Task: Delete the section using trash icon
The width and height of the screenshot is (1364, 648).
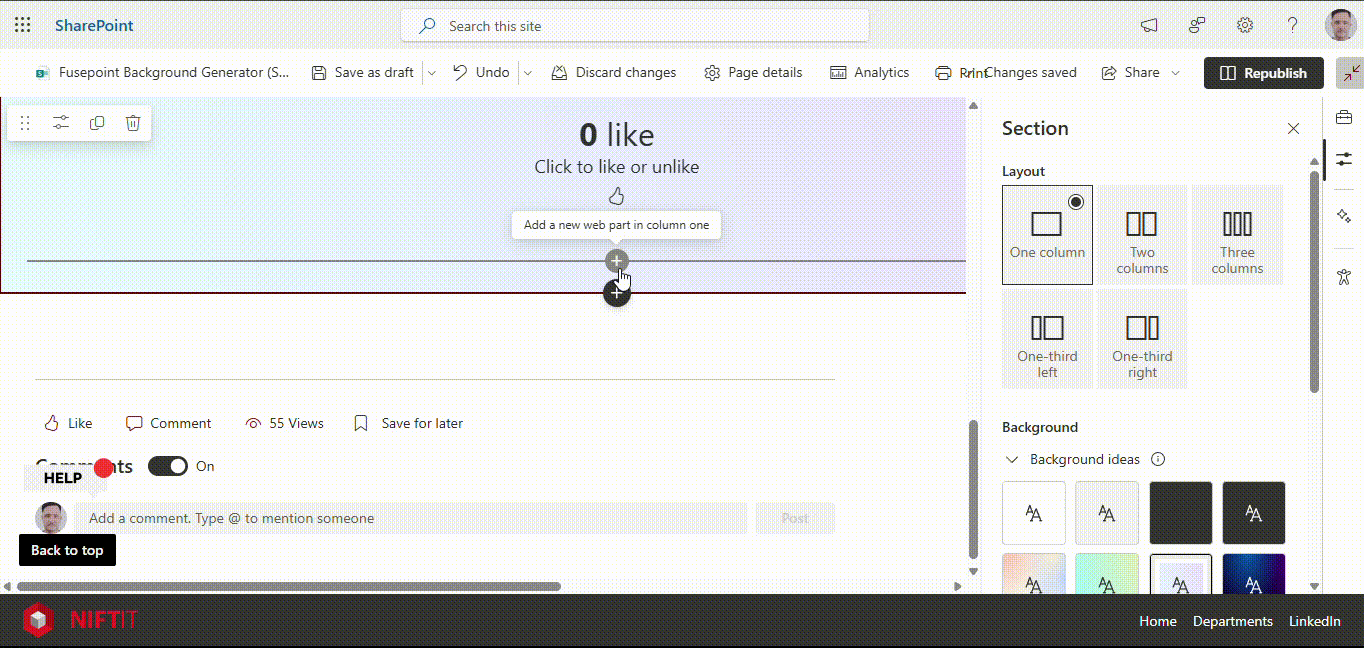Action: tap(133, 123)
